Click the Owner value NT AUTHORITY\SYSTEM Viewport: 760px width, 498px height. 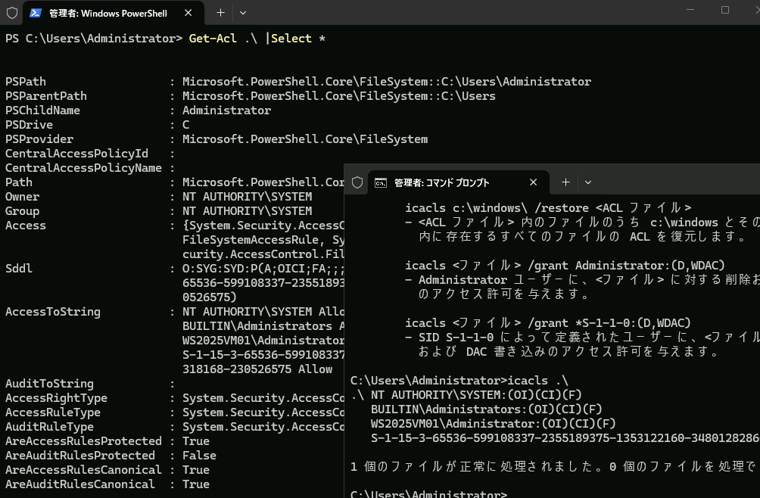point(247,197)
